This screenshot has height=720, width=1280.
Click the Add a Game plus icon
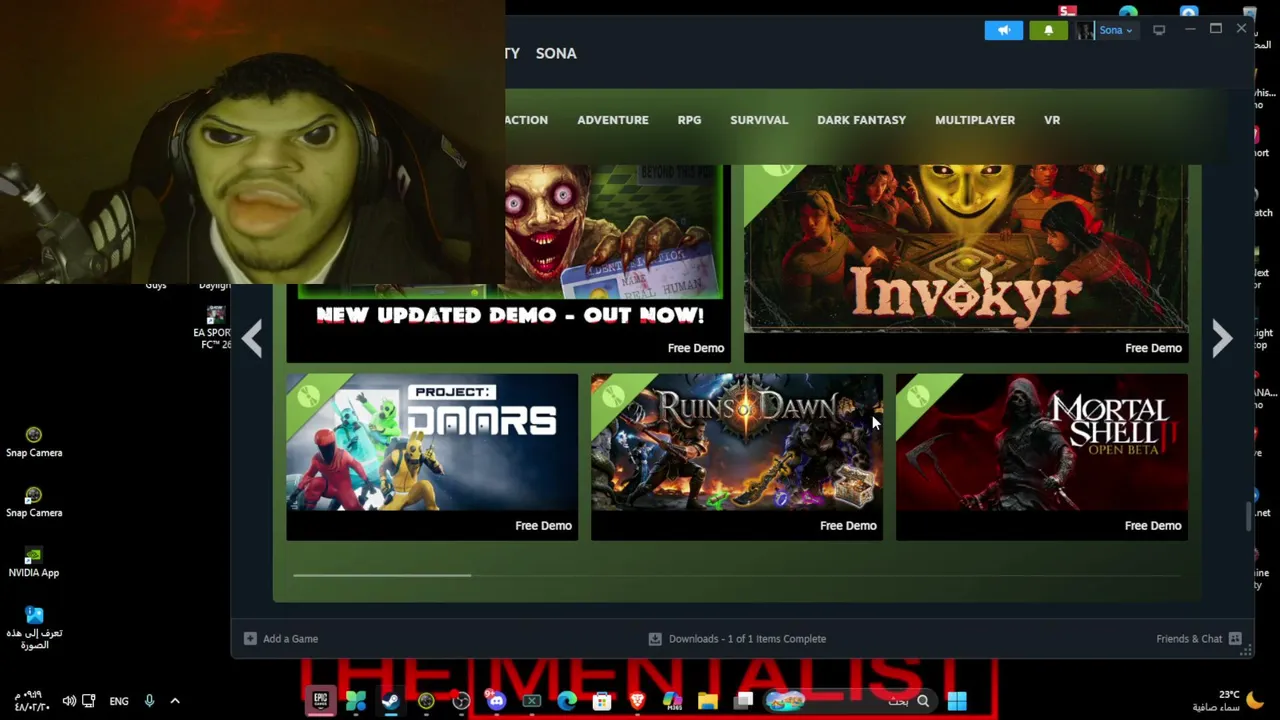tap(250, 638)
